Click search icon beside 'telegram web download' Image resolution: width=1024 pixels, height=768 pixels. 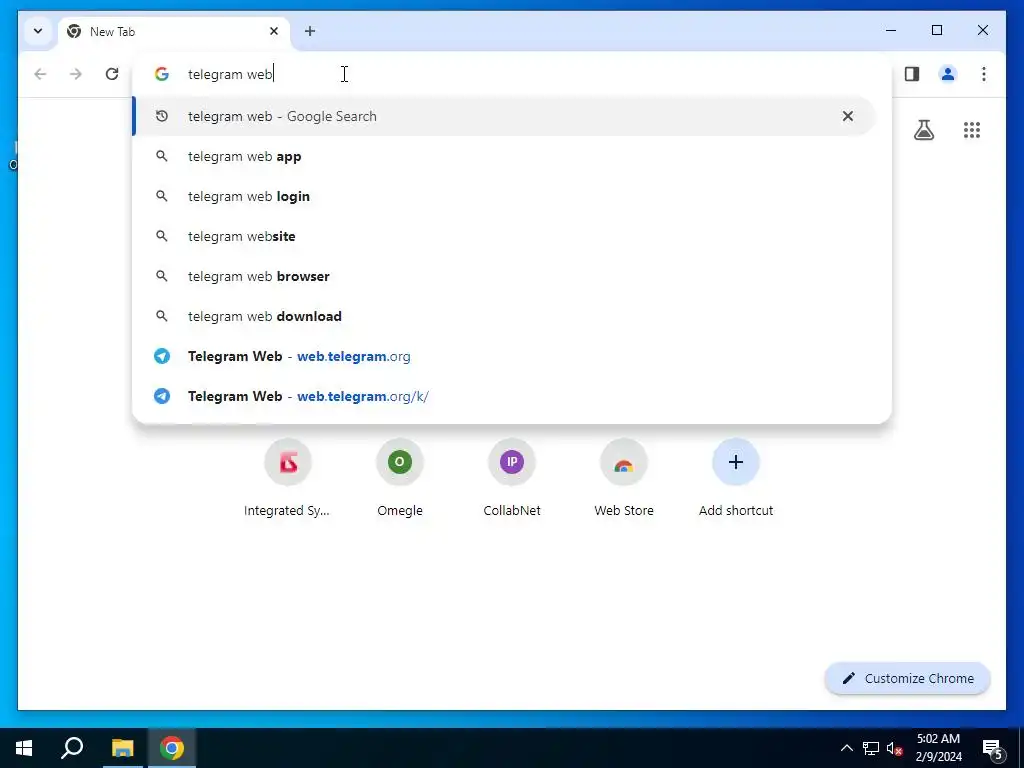click(x=161, y=316)
